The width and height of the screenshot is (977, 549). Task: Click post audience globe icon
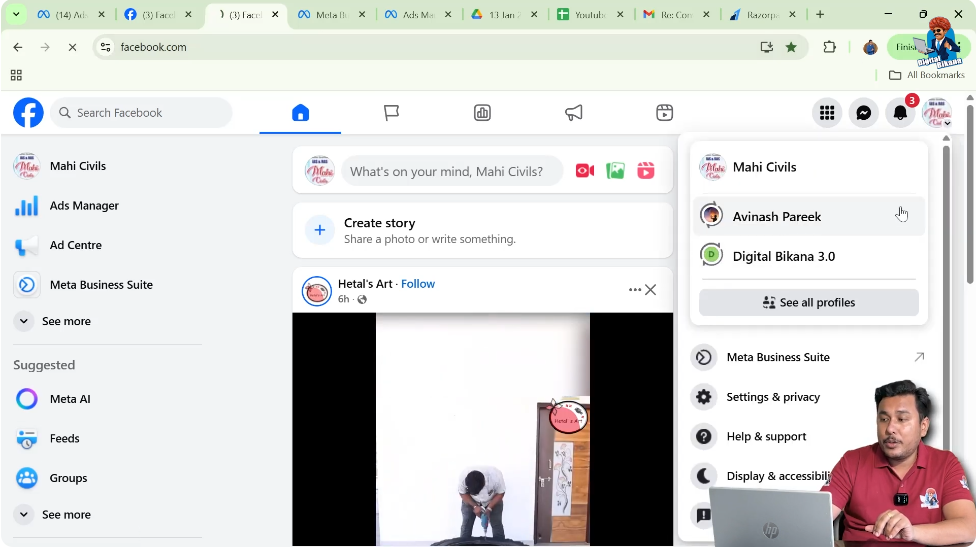coord(362,300)
